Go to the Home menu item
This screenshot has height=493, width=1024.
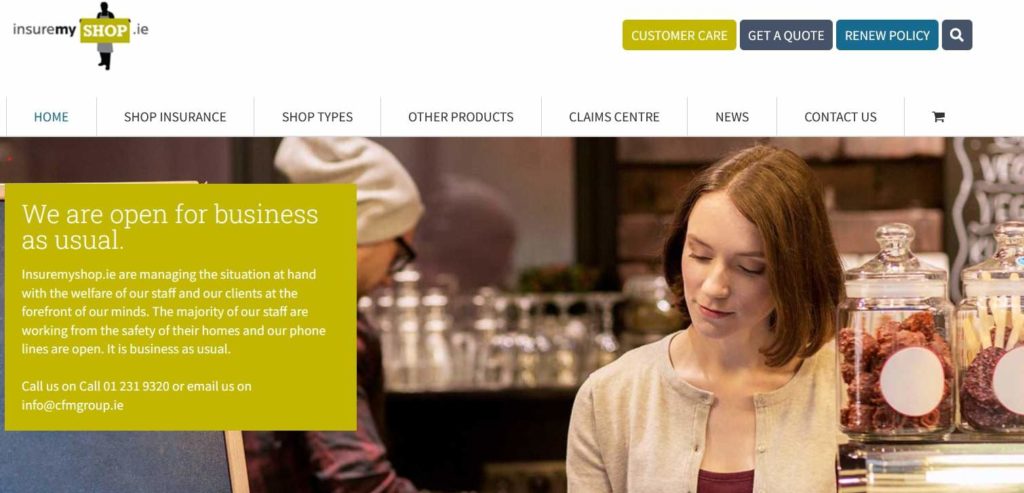click(51, 117)
